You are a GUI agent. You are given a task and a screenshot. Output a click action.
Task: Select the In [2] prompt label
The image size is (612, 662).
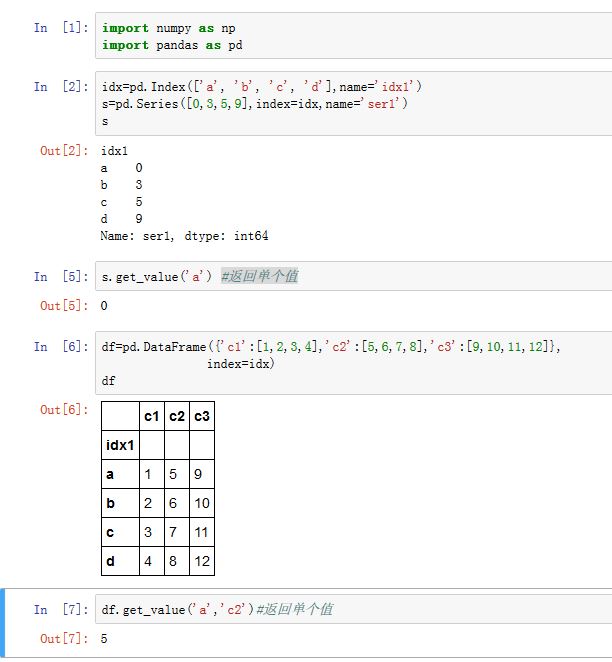61,87
